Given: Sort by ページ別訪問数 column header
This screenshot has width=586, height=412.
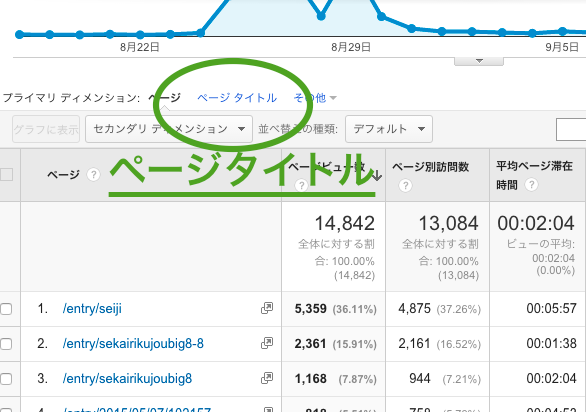Looking at the screenshot, I should 431,167.
